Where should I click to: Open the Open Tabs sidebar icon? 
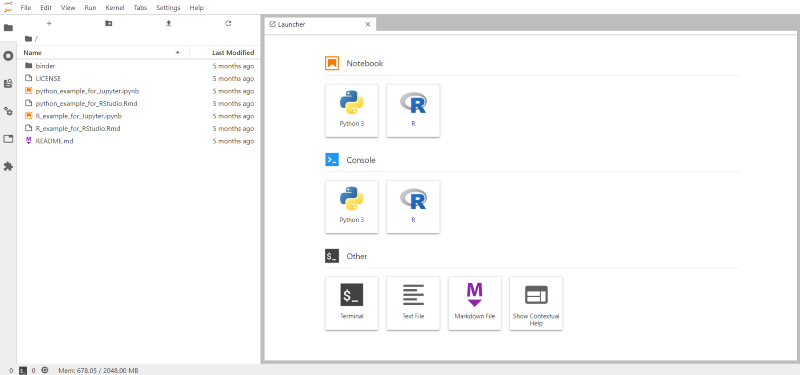[x=8, y=139]
